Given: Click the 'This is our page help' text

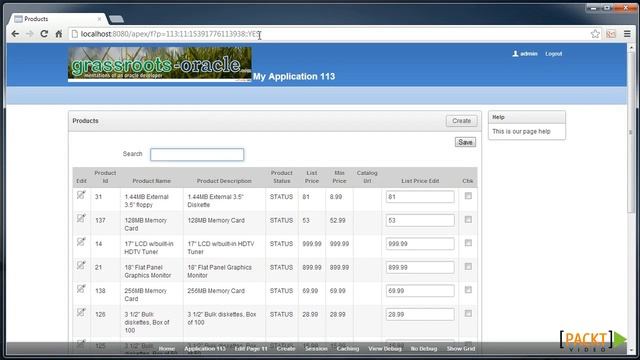Looking at the screenshot, I should point(521,131).
